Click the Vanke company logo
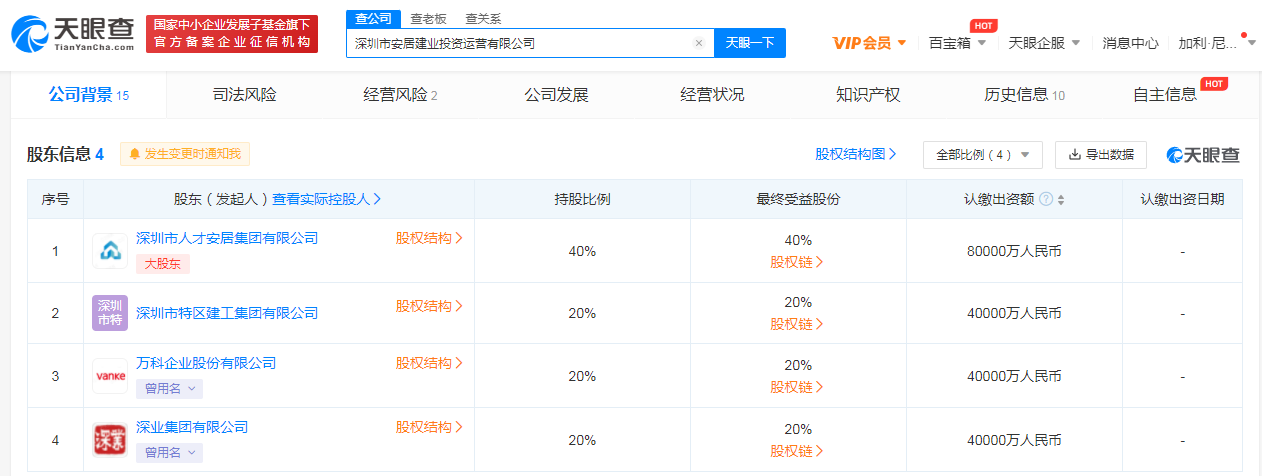 click(x=110, y=376)
